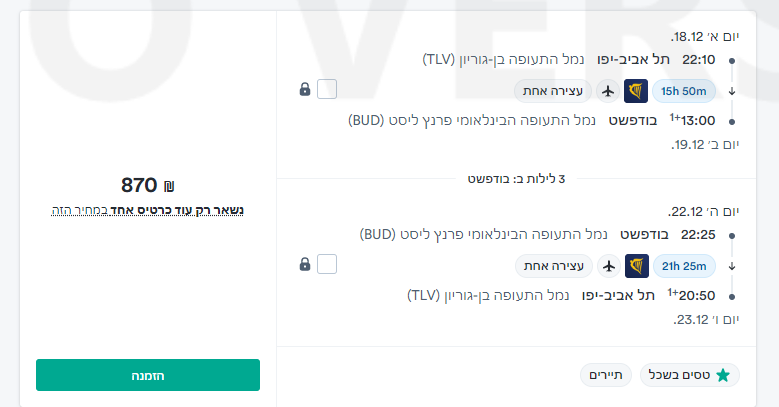Click the down arrow on the outbound flight timeline
The width and height of the screenshot is (779, 407).
pos(732,92)
